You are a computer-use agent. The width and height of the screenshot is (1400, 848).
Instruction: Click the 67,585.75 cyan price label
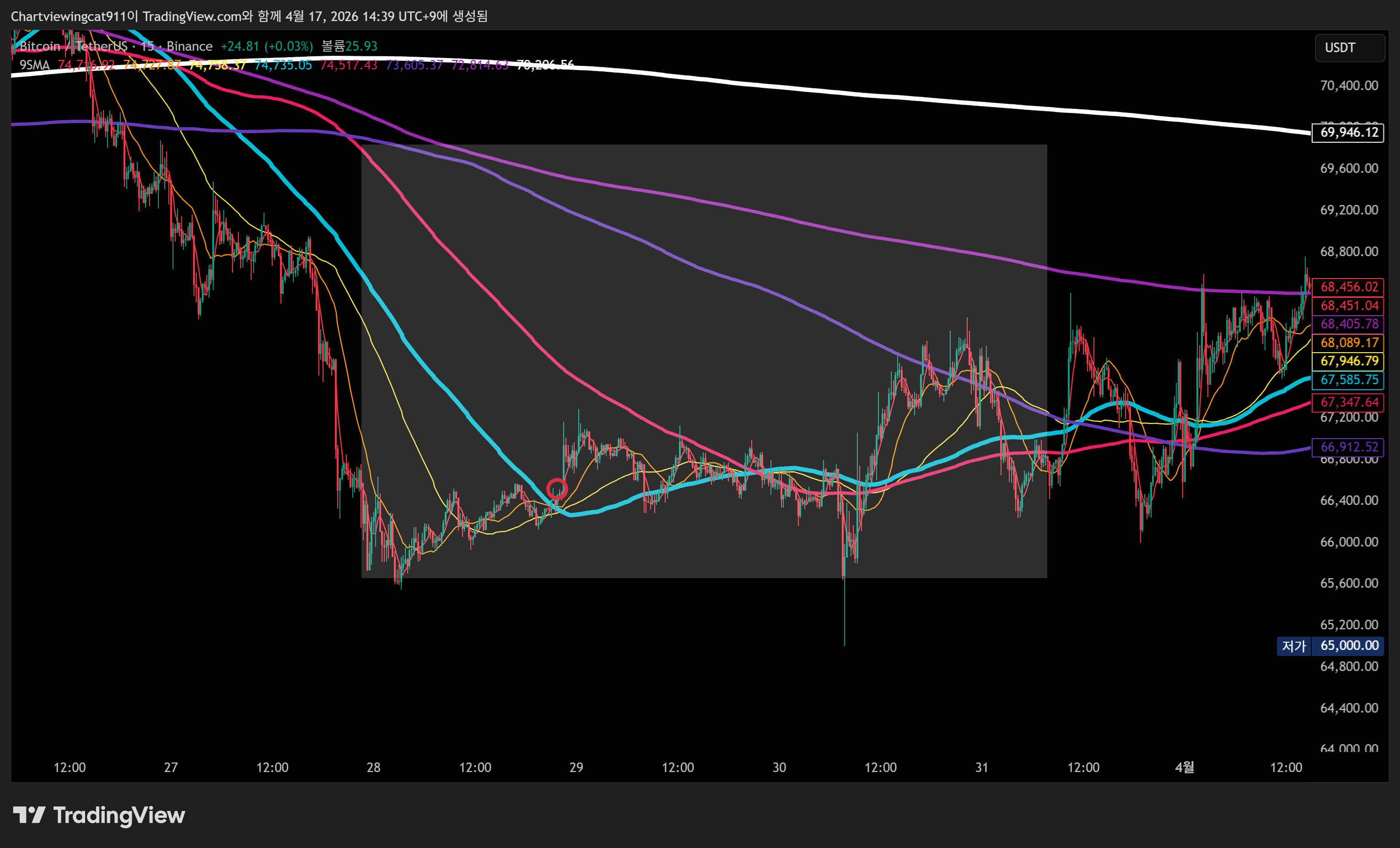(1348, 380)
